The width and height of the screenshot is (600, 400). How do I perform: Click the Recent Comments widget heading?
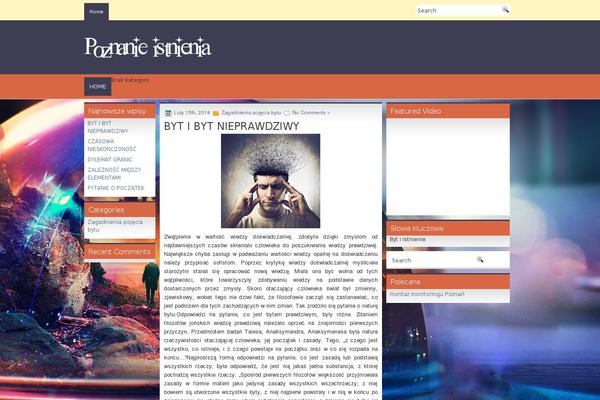point(119,251)
